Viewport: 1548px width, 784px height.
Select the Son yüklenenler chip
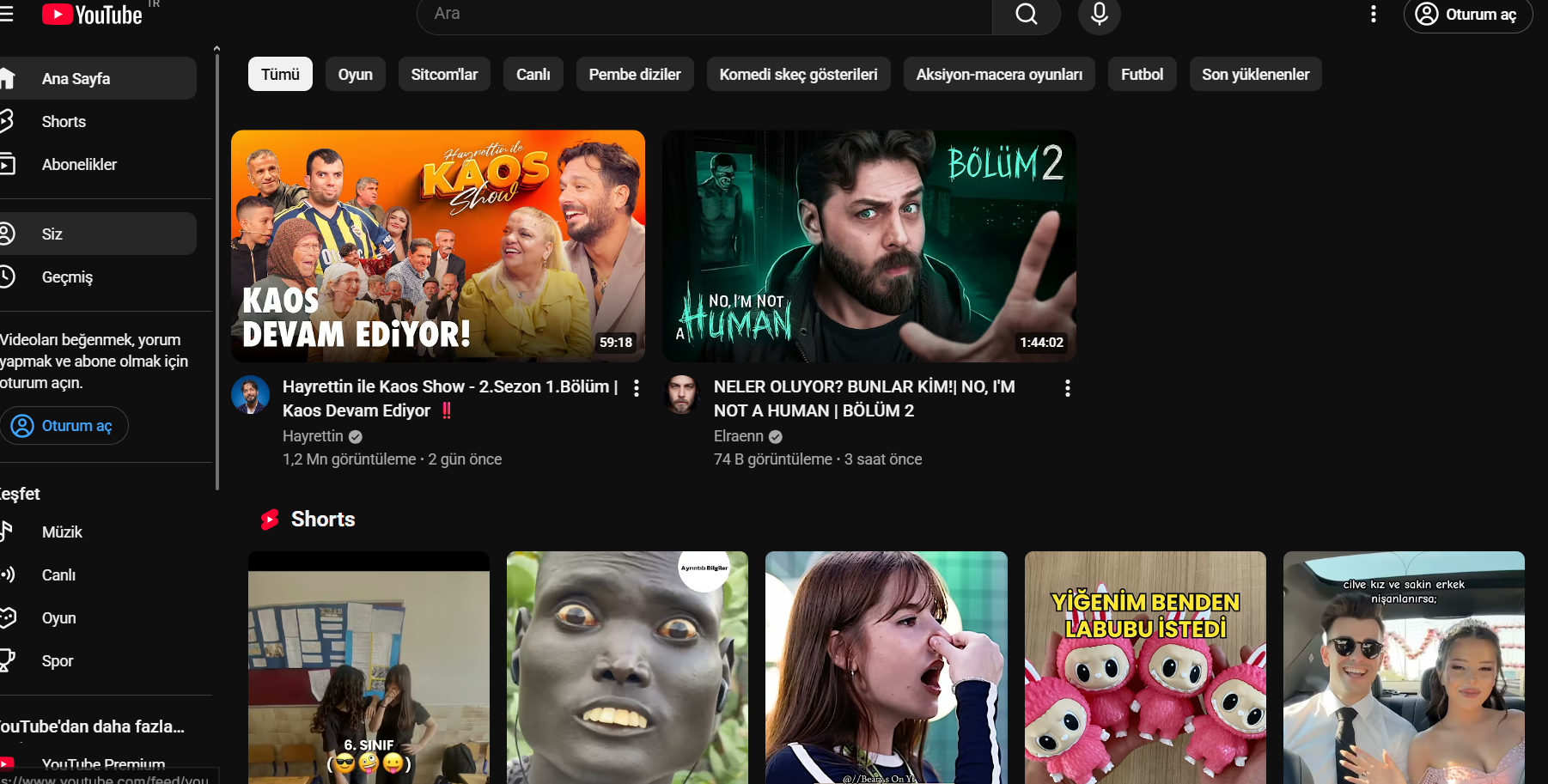tap(1255, 75)
